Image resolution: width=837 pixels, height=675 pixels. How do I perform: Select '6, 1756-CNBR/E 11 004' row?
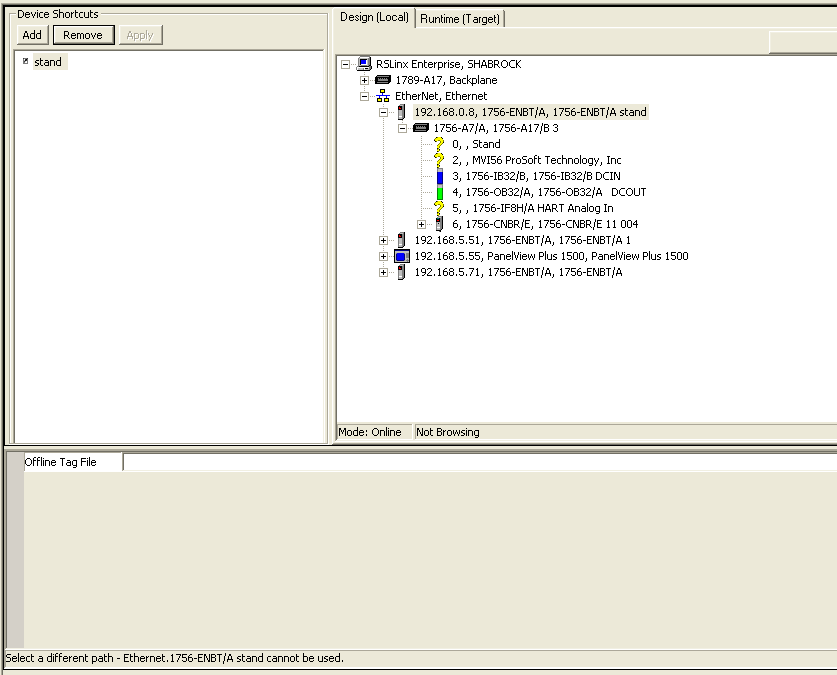(x=545, y=224)
